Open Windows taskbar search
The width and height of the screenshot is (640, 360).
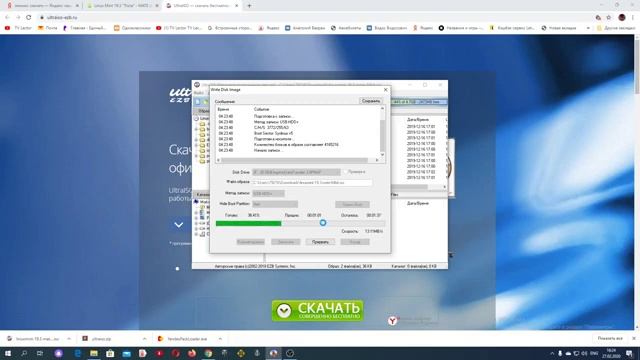(x=24, y=353)
